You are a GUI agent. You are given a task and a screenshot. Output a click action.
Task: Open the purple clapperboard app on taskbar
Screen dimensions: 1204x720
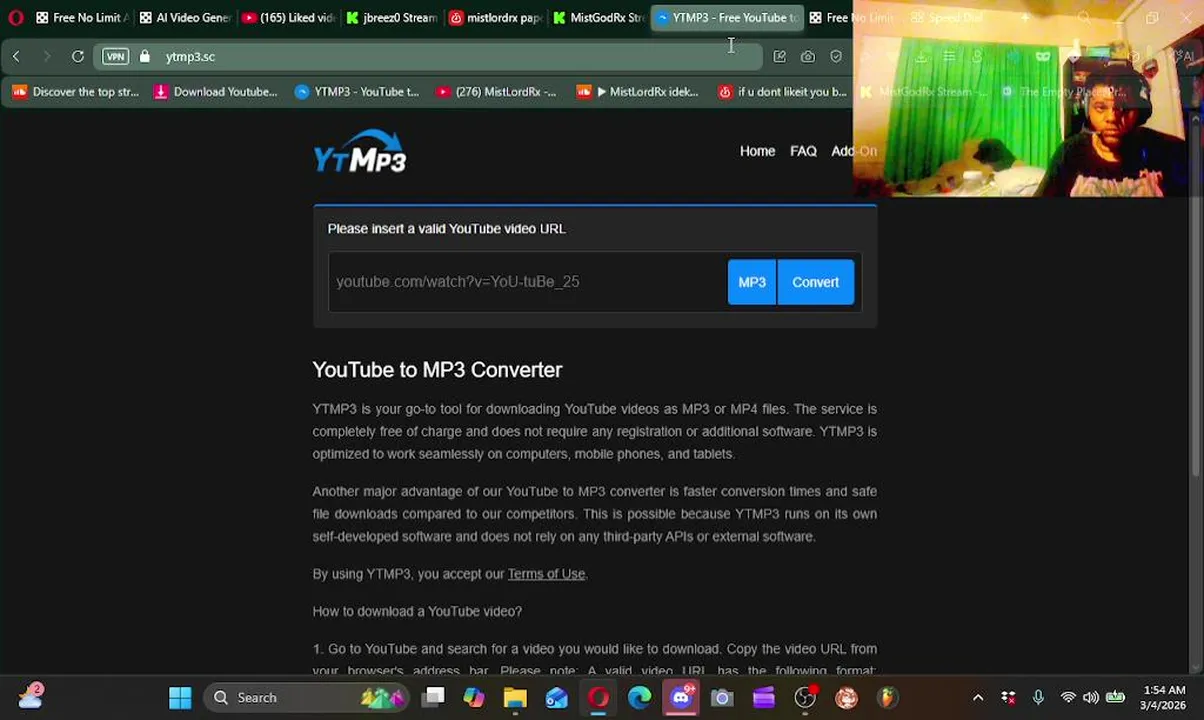coord(764,697)
